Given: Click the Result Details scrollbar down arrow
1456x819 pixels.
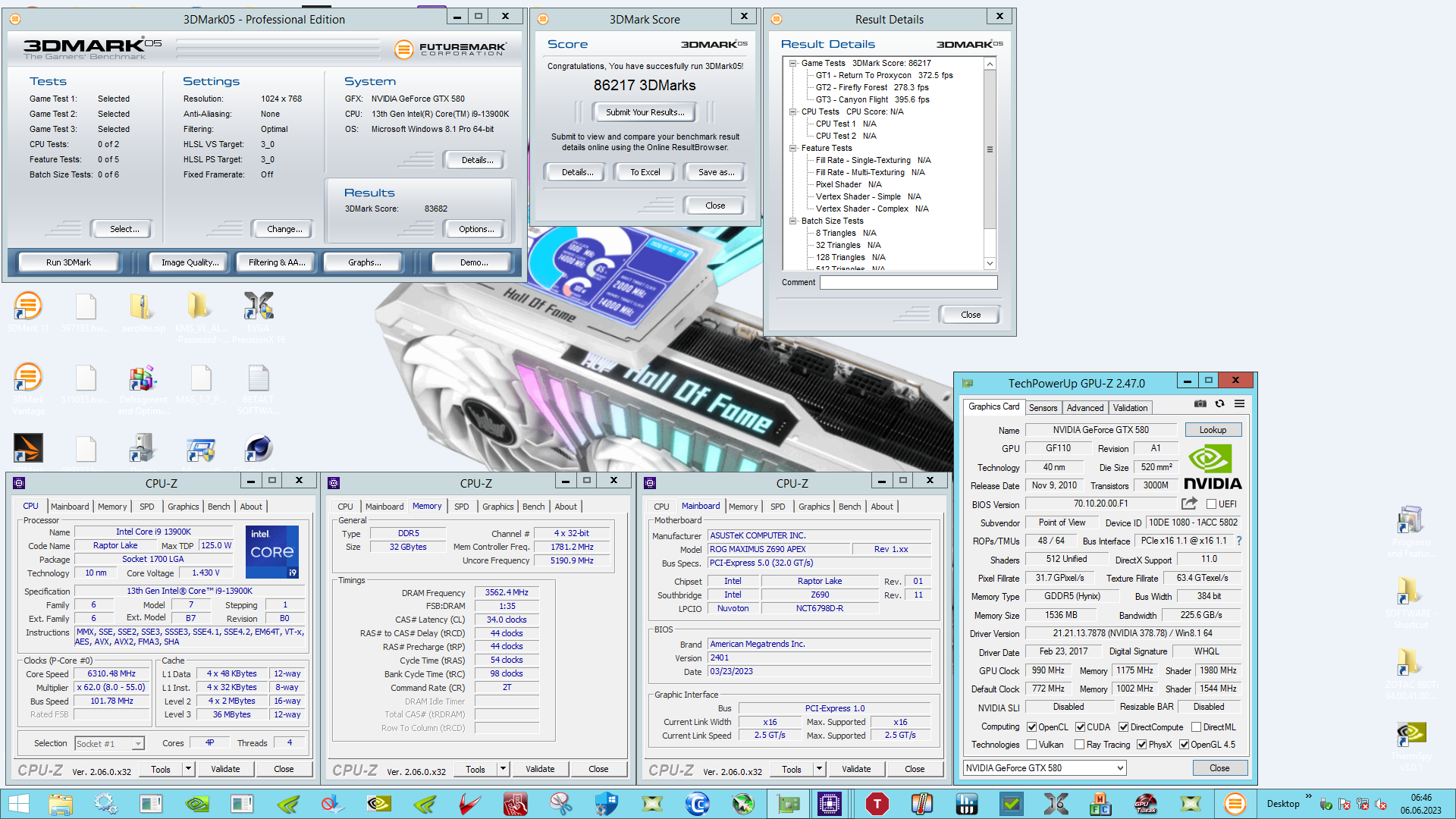Looking at the screenshot, I should click(990, 263).
